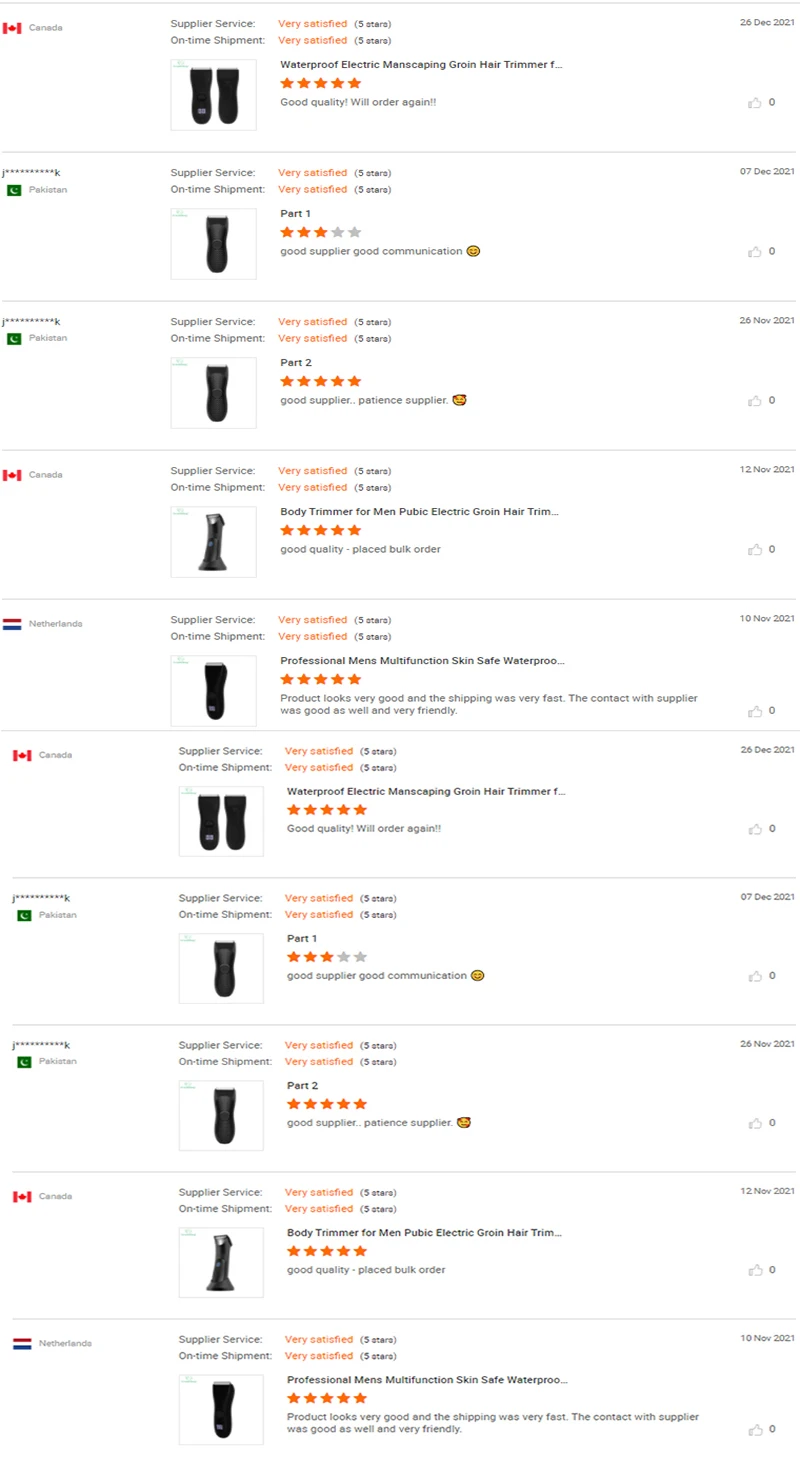Click thumbs-up on first Netherlands review

pos(755,711)
